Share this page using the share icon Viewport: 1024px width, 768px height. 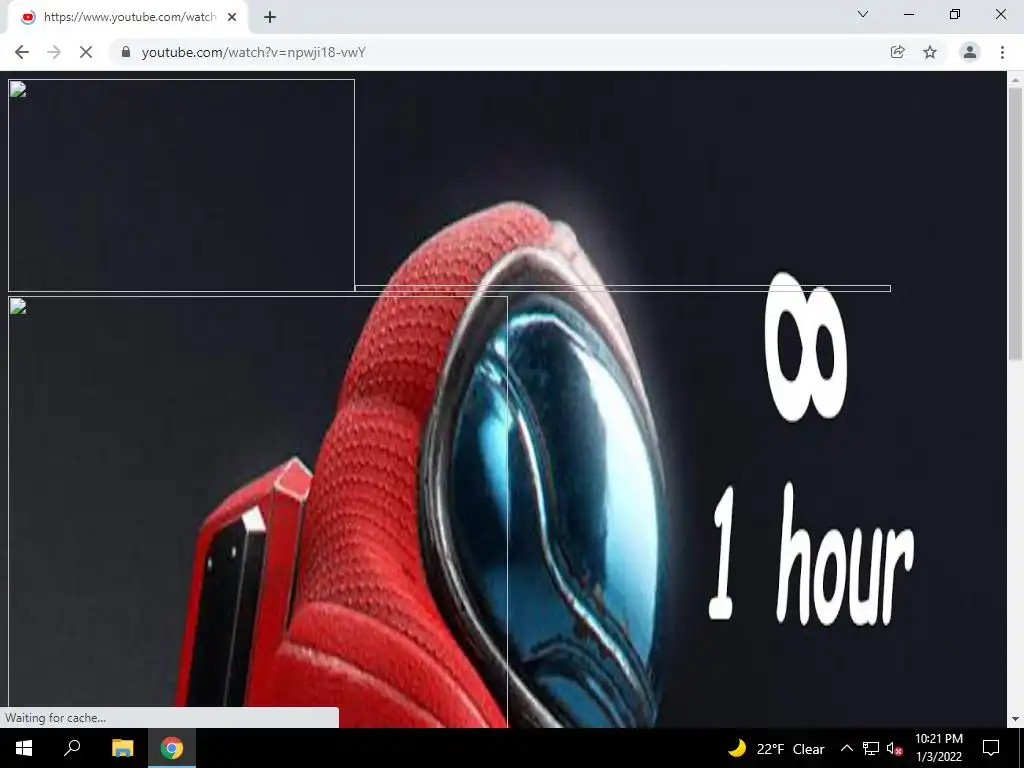click(898, 52)
